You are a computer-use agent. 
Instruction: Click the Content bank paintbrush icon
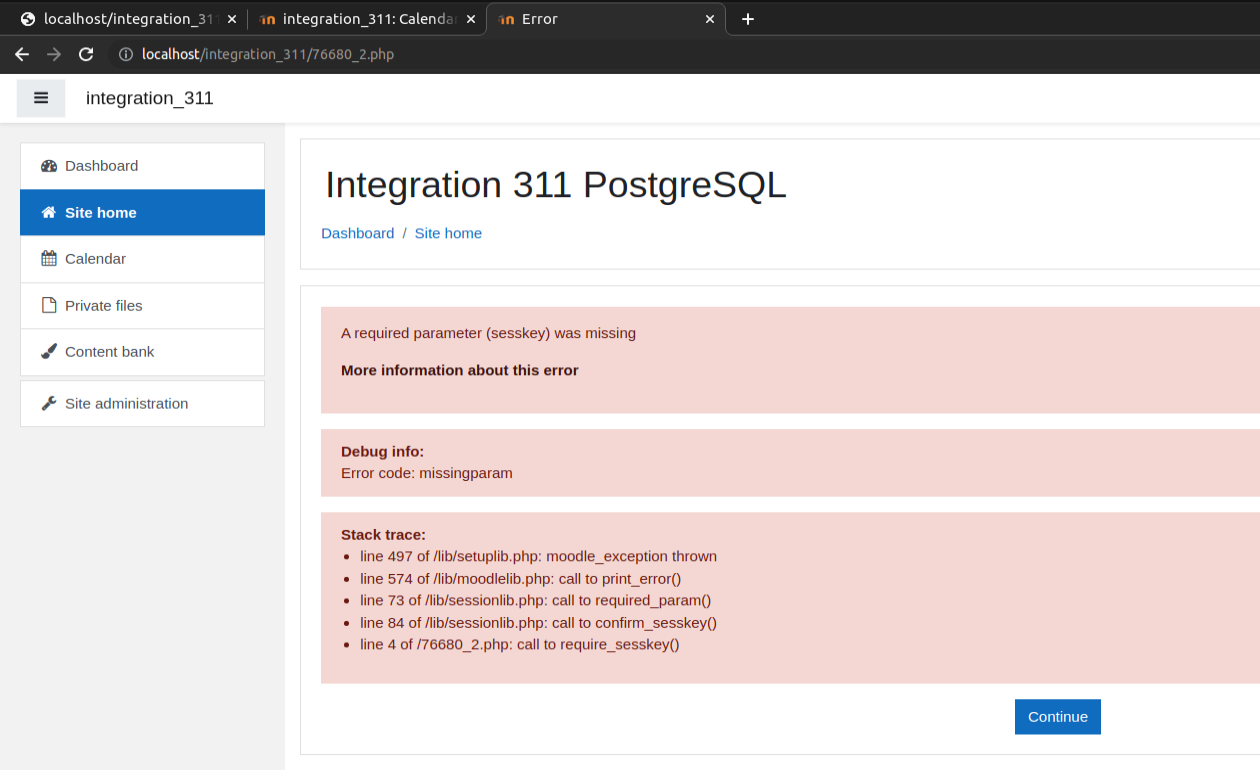tap(49, 352)
